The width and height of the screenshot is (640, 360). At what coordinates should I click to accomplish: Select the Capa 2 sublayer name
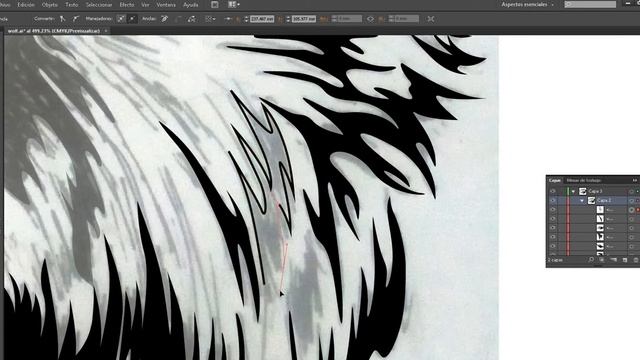click(604, 200)
